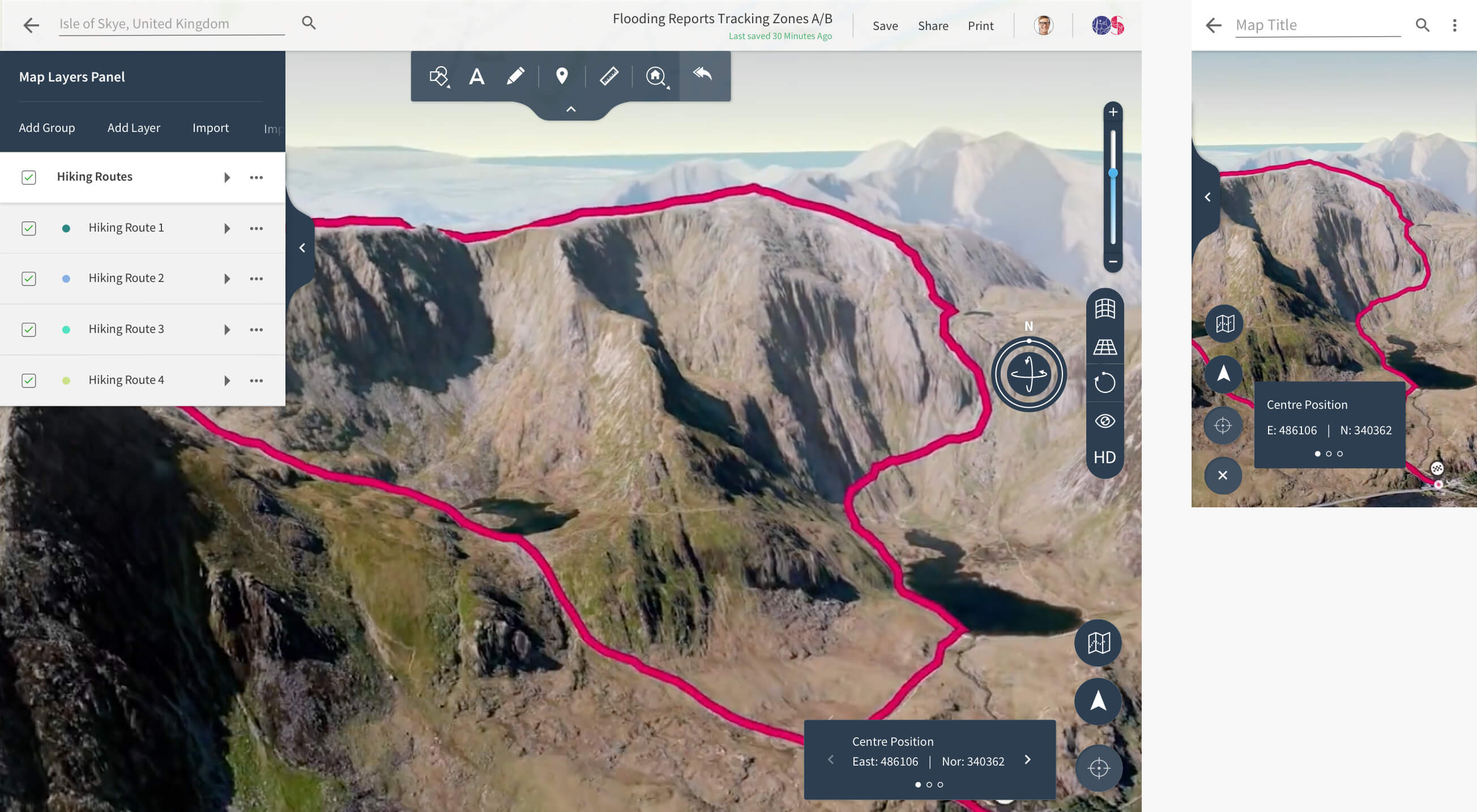This screenshot has width=1477, height=812.
Task: Toggle the Hiking Route 3 checkbox
Action: click(x=29, y=329)
